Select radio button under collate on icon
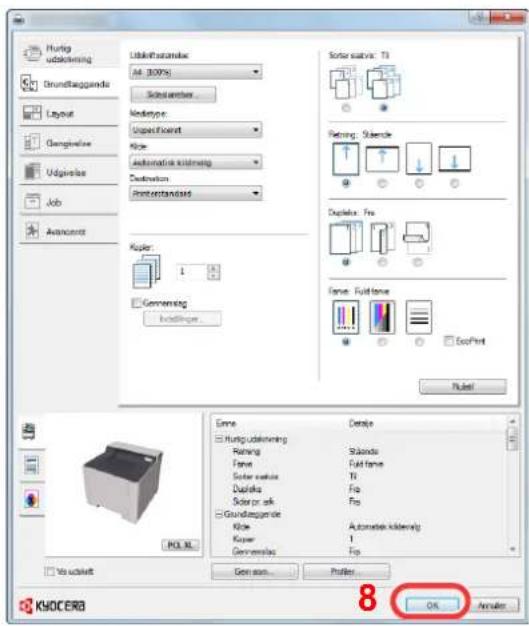 tap(383, 108)
